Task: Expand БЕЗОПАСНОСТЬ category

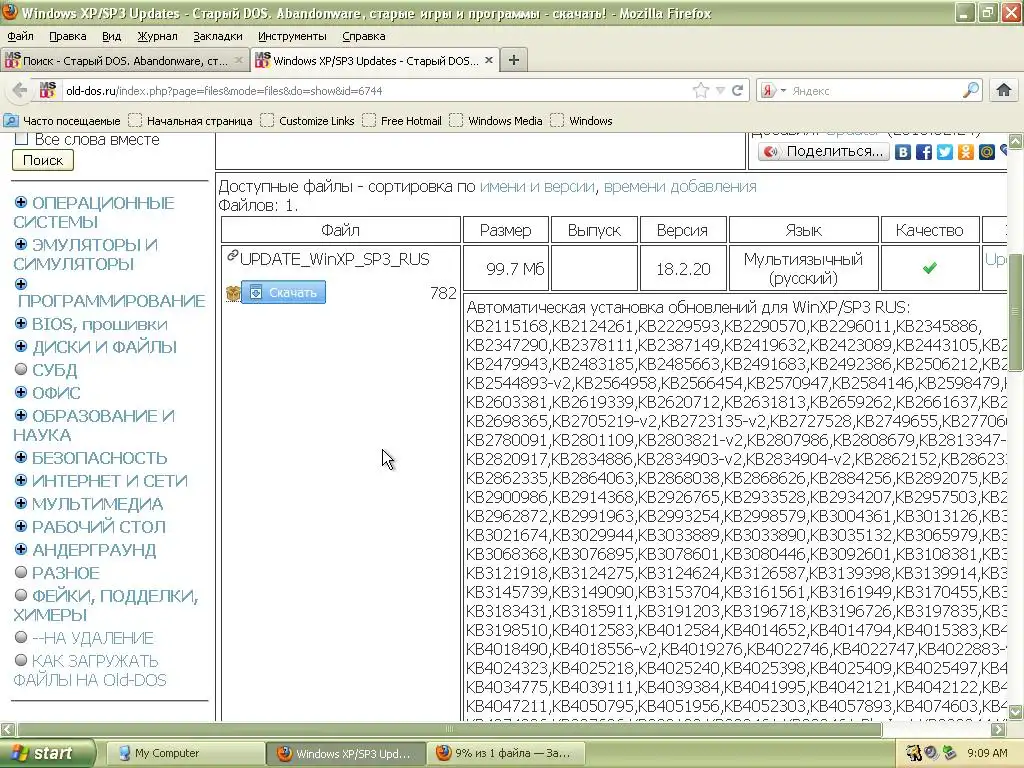Action: pyautogui.click(x=21, y=456)
